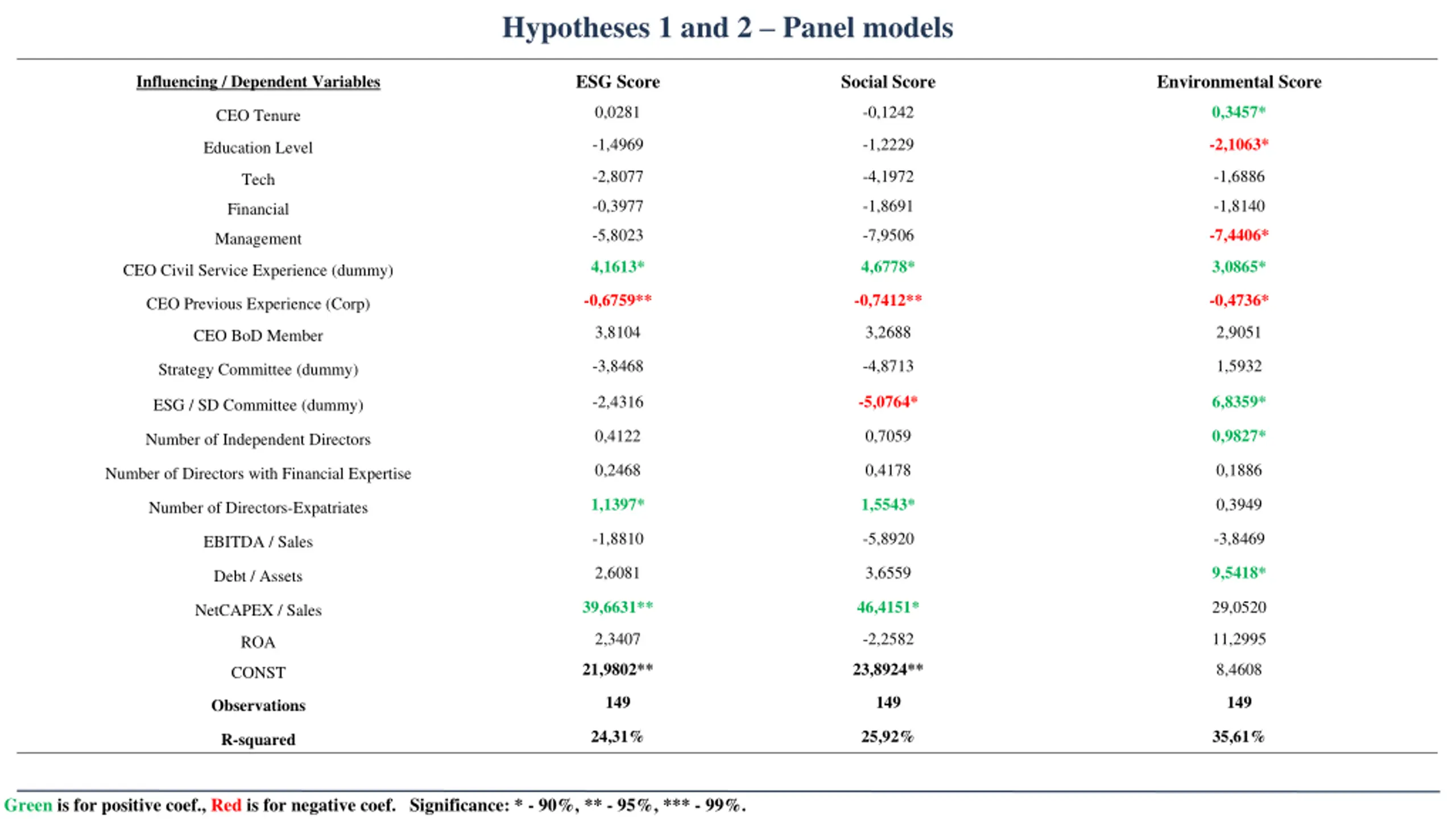Click the red value -2,1063* for Education Level

(1239, 144)
